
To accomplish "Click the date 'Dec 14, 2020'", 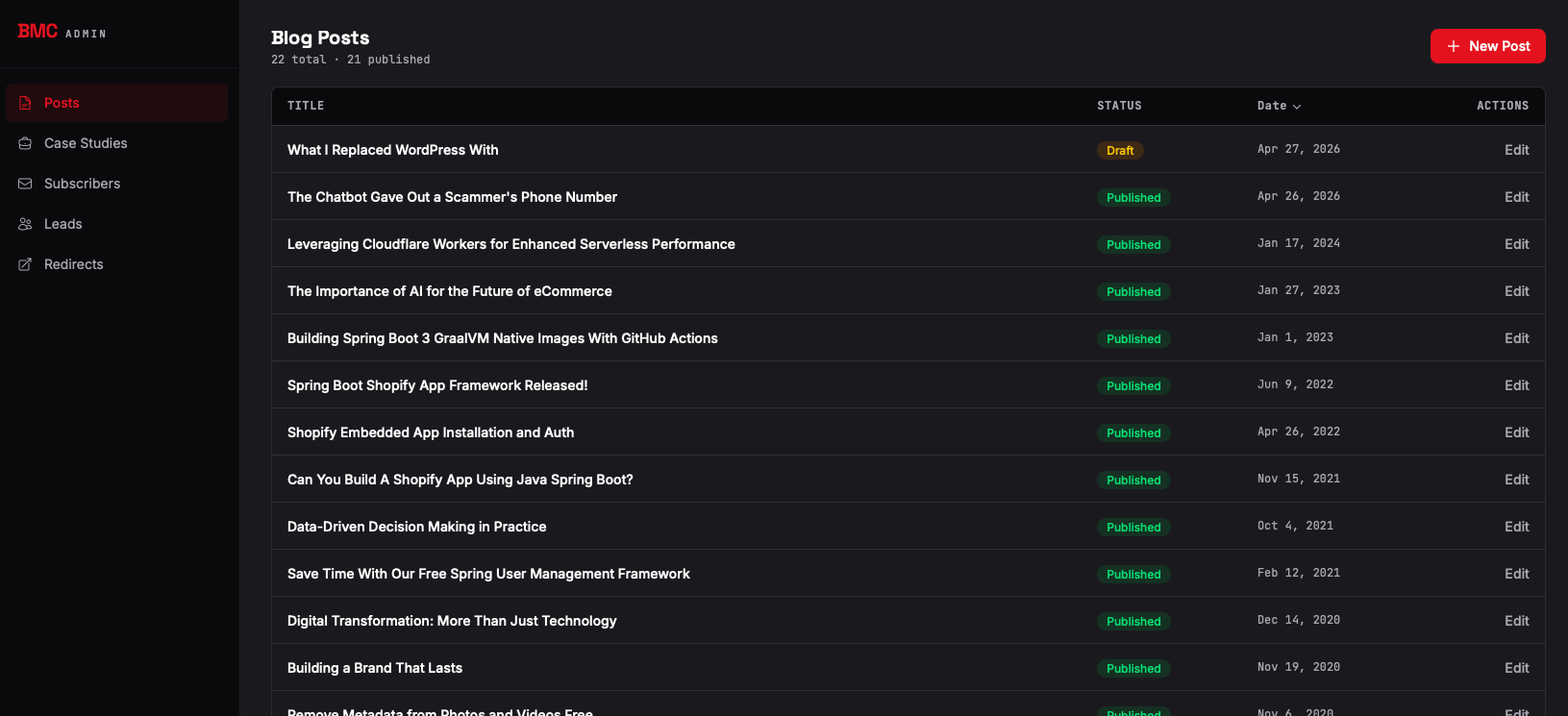I will coord(1298,620).
